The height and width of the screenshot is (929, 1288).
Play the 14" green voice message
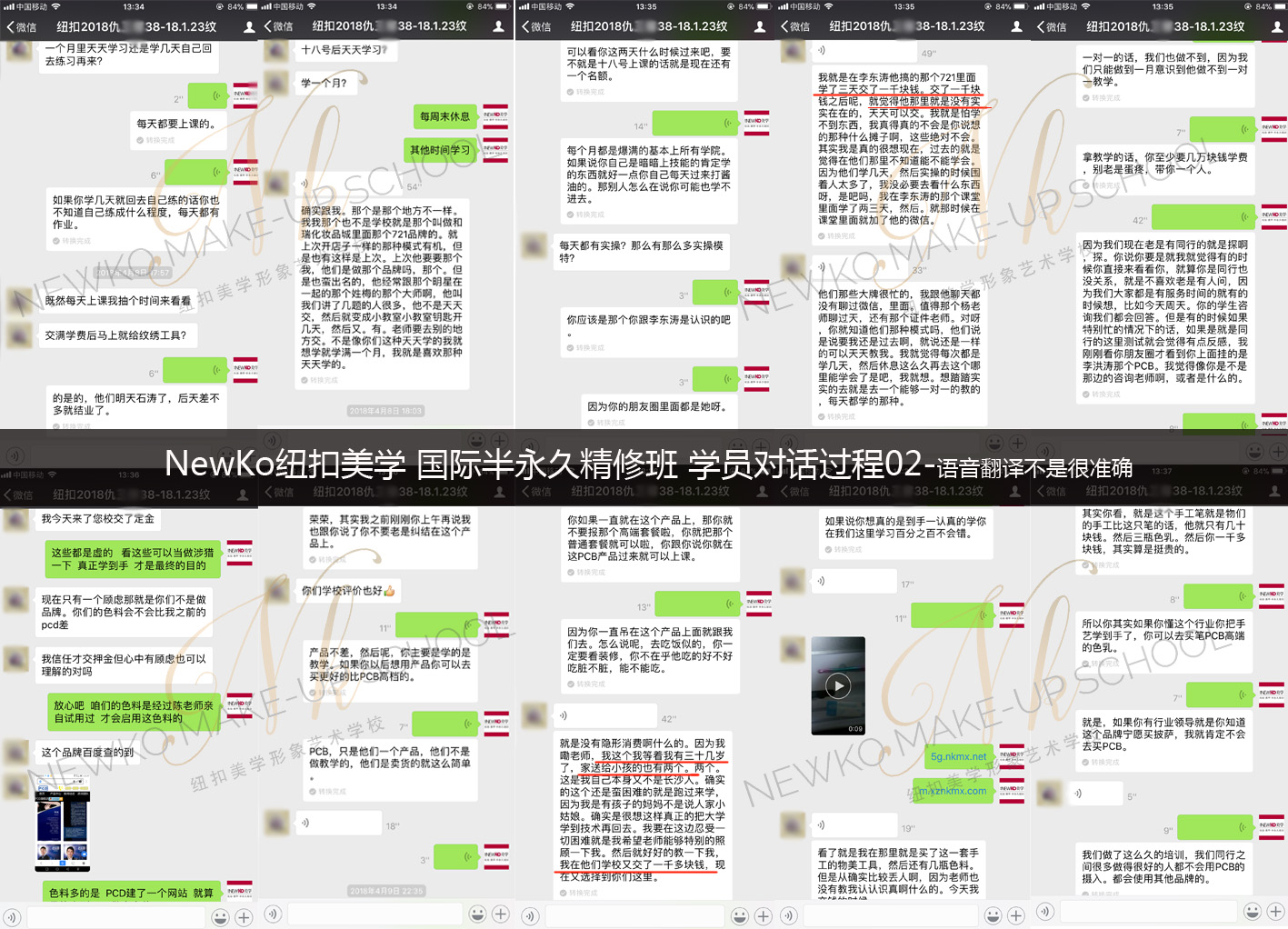pos(695,123)
